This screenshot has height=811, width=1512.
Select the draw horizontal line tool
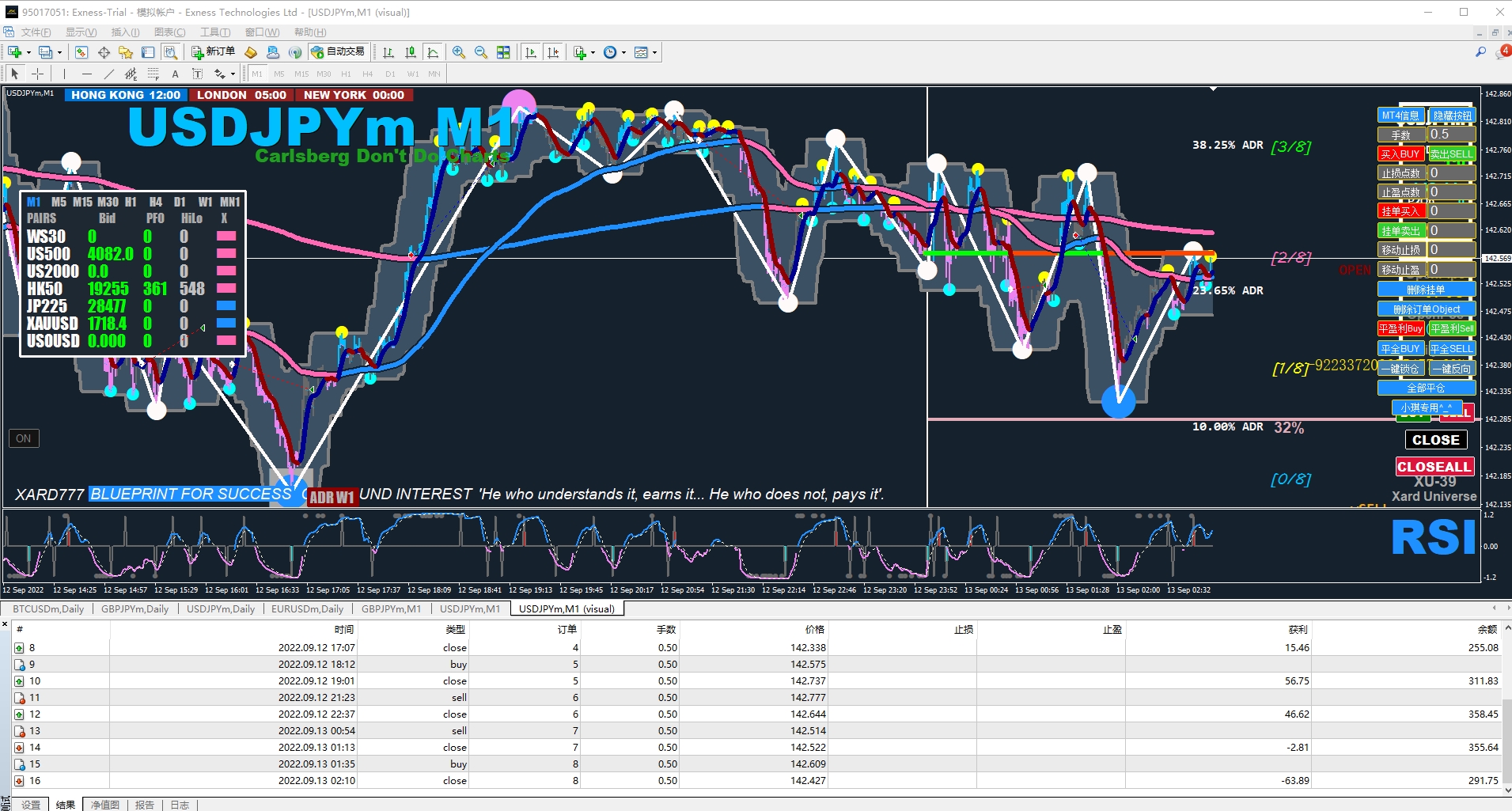86,74
